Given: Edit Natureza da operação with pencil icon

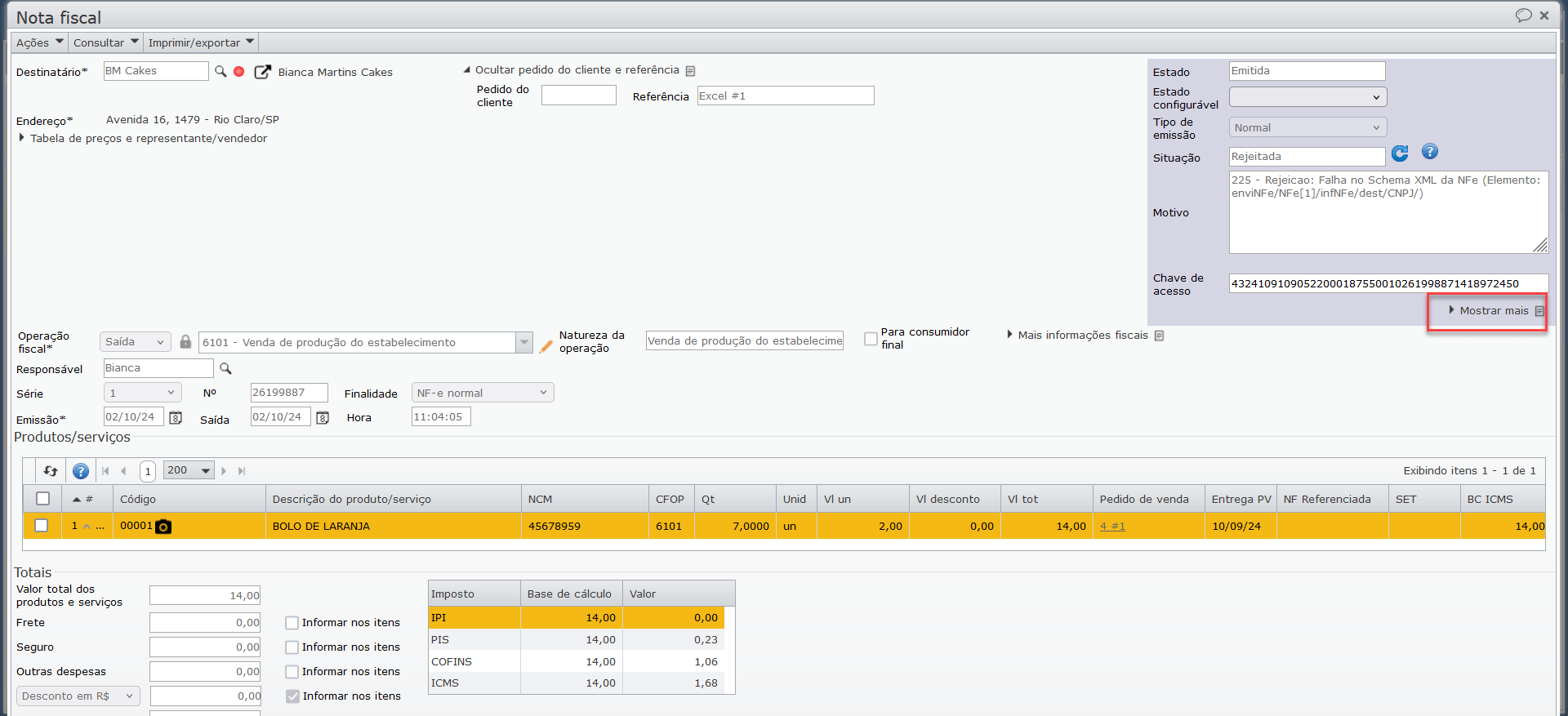Looking at the screenshot, I should click(546, 346).
